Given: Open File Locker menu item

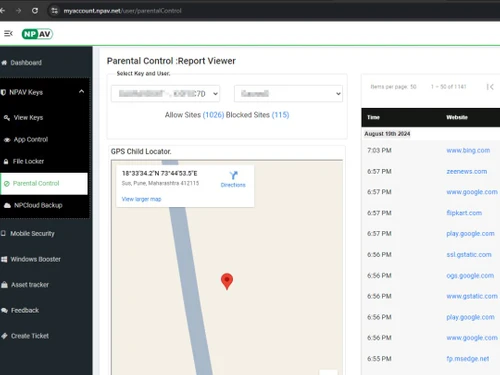Looking at the screenshot, I should (28, 162).
